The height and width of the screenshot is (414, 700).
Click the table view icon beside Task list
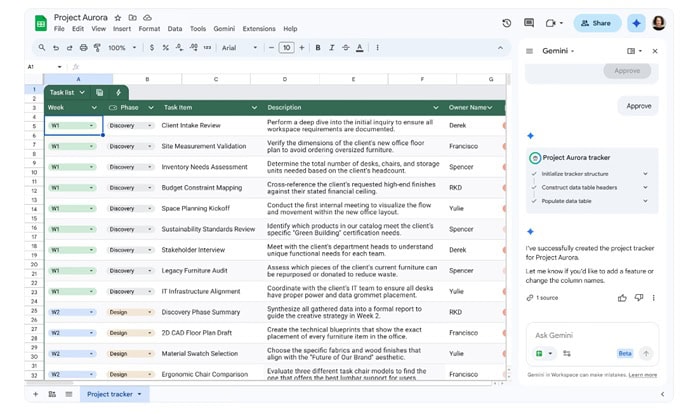click(x=100, y=92)
